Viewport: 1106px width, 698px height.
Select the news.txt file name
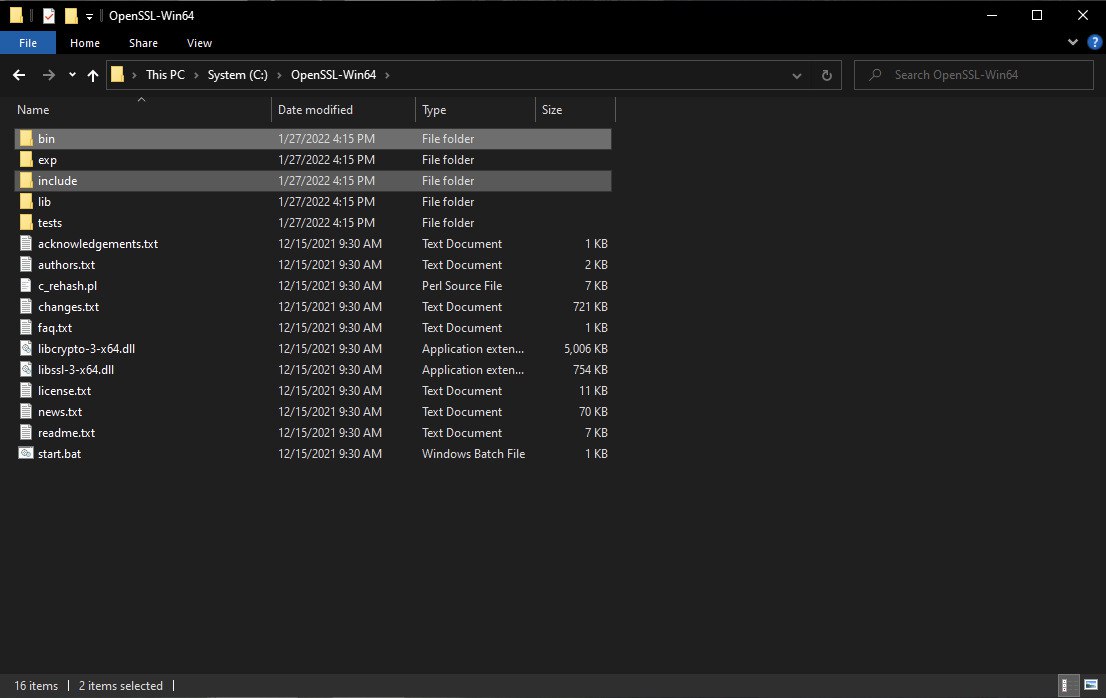(x=60, y=412)
